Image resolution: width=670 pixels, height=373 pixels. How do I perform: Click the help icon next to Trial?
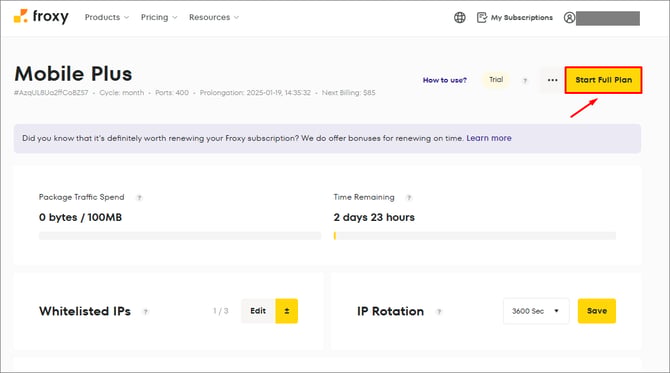pos(525,80)
